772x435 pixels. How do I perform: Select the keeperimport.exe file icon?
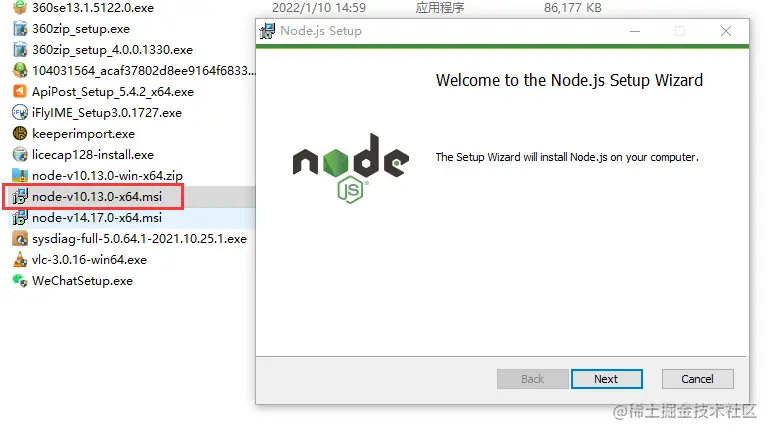(20, 133)
